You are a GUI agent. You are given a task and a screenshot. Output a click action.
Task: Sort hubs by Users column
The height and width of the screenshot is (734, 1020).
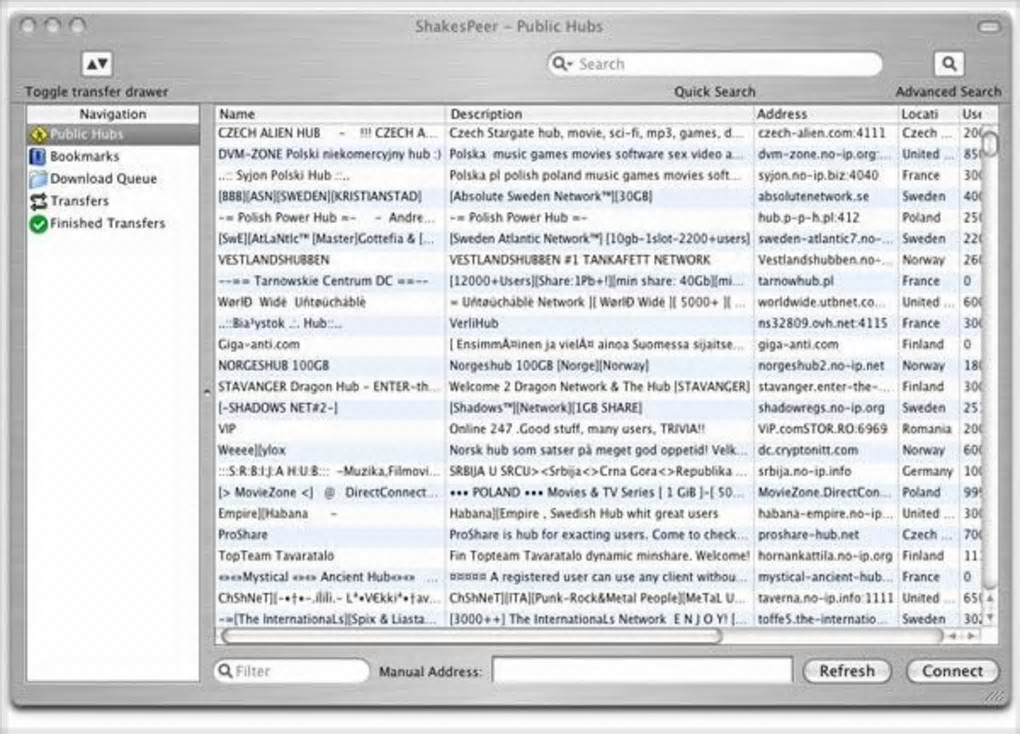pos(971,114)
